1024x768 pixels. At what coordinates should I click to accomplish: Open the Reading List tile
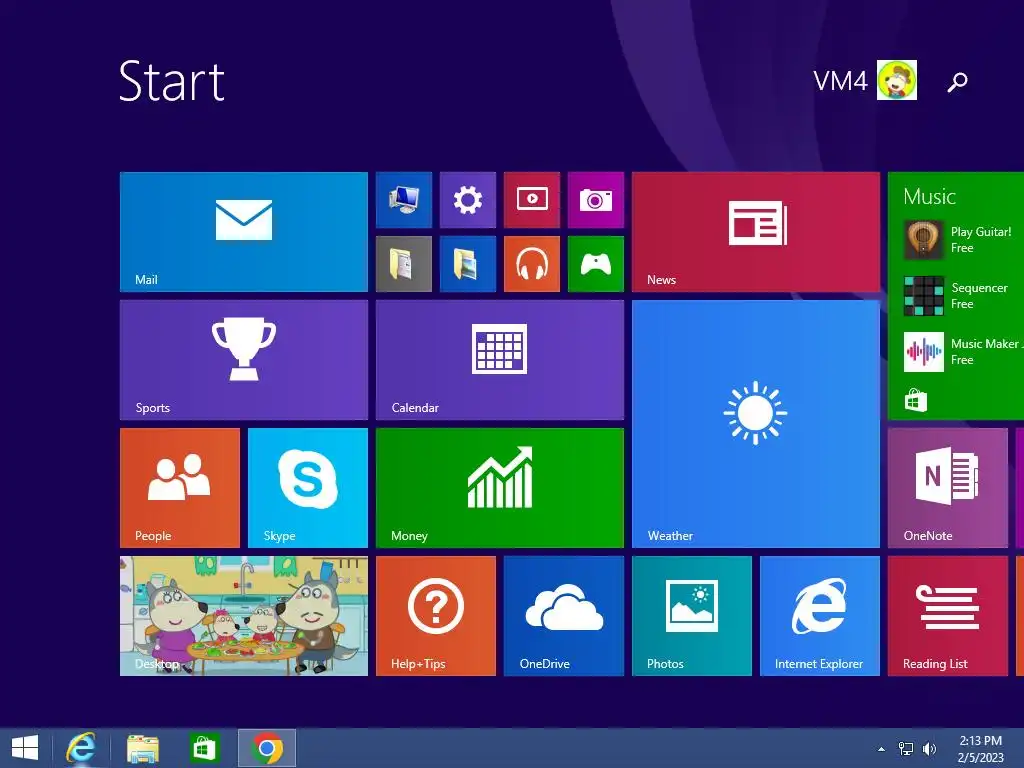pos(948,616)
